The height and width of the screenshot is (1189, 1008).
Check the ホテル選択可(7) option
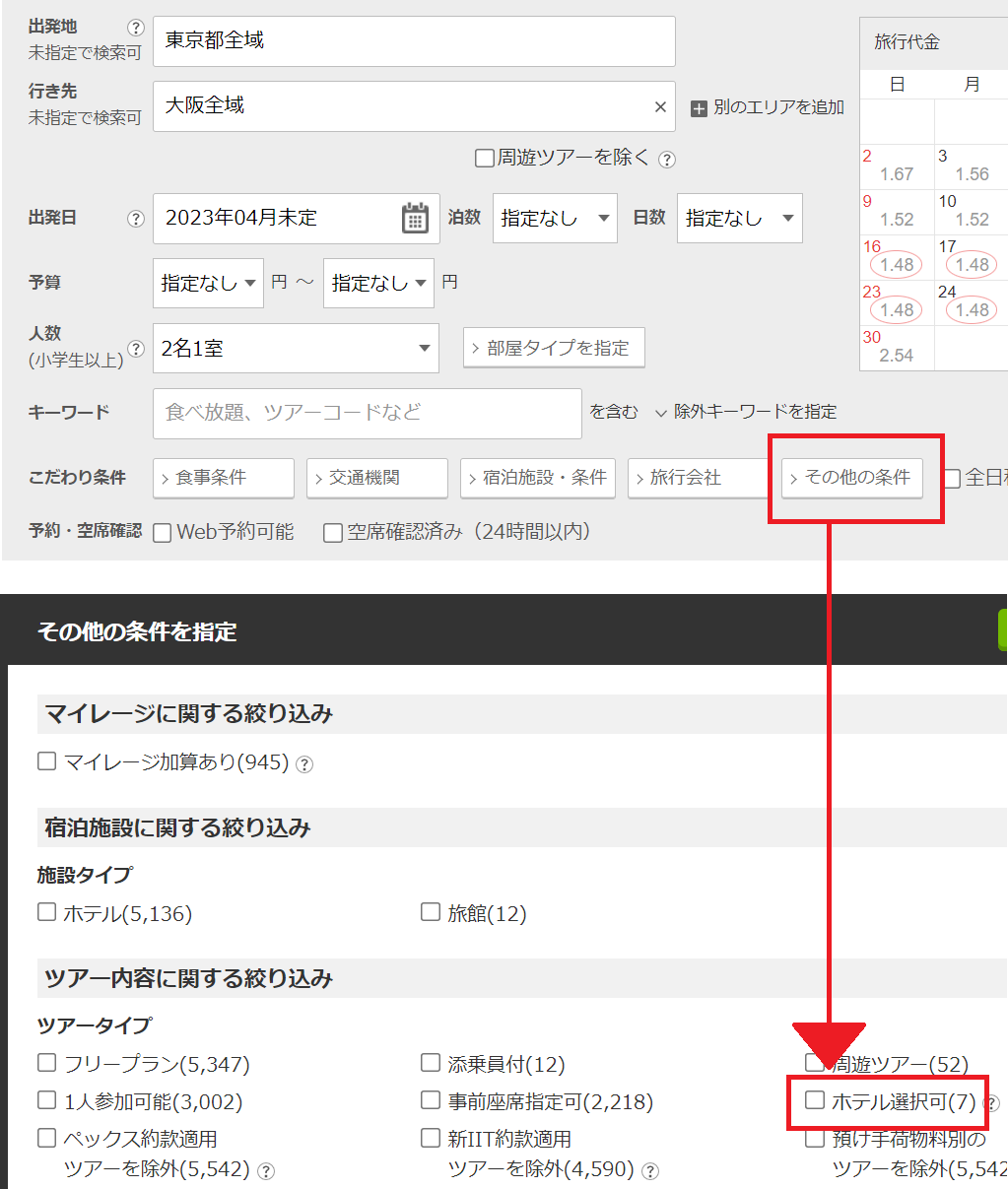pyautogui.click(x=815, y=1100)
